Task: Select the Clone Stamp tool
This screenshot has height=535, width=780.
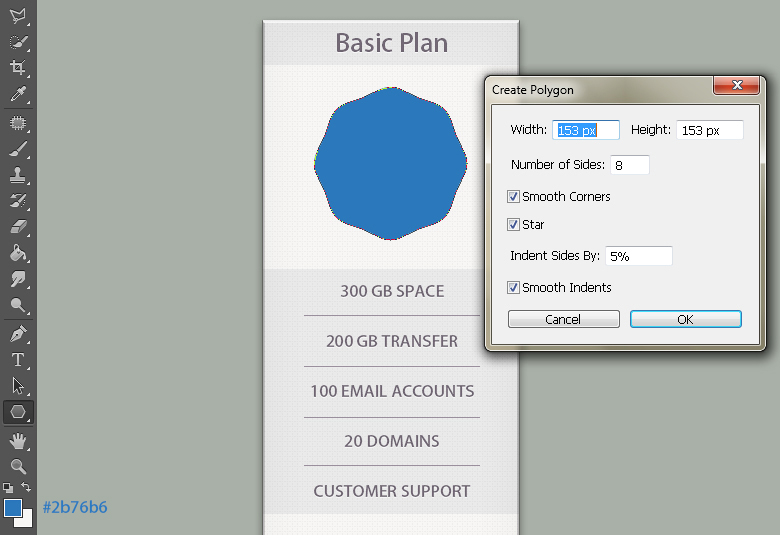Action: (x=18, y=176)
